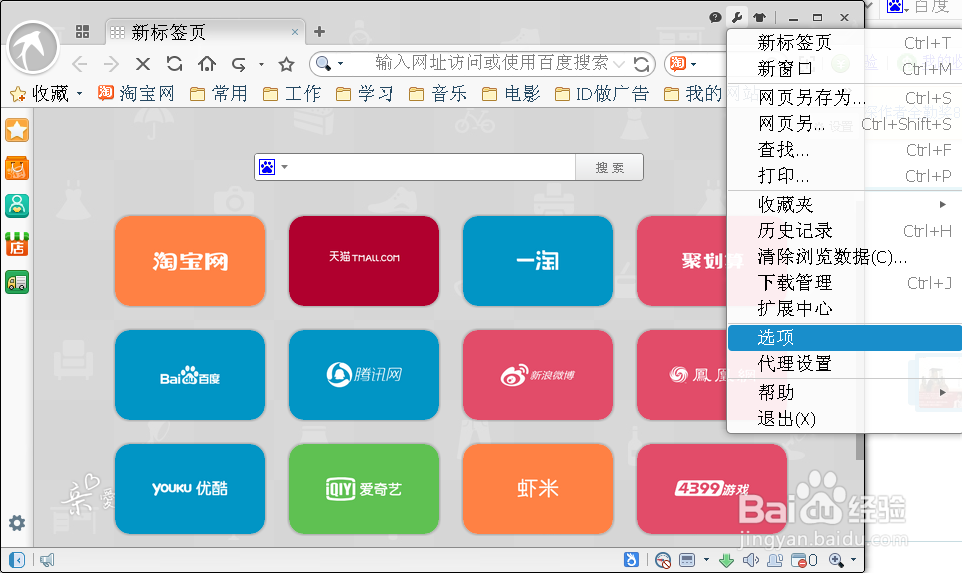Click the page search input field
The height and width of the screenshot is (573, 962).
tap(433, 167)
